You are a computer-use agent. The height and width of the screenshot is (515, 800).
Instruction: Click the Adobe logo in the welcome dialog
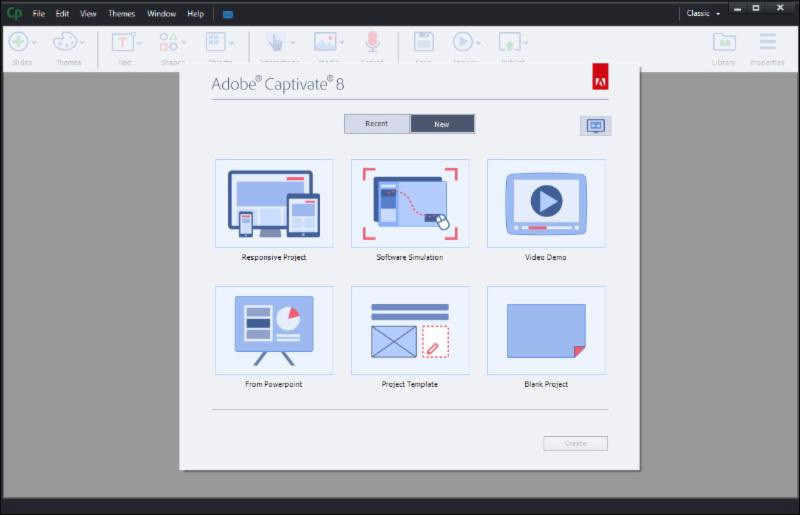pyautogui.click(x=600, y=77)
